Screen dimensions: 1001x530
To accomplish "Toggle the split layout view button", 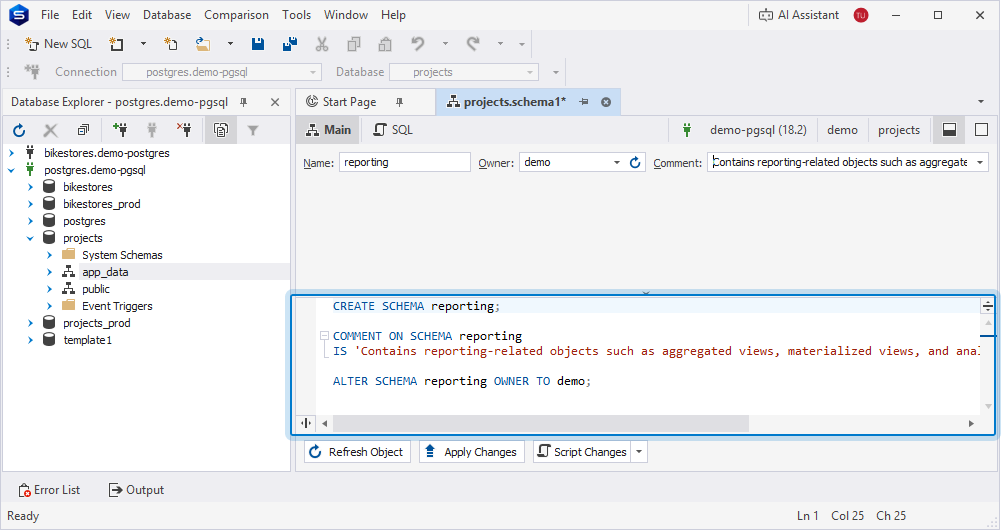I will (x=949, y=130).
